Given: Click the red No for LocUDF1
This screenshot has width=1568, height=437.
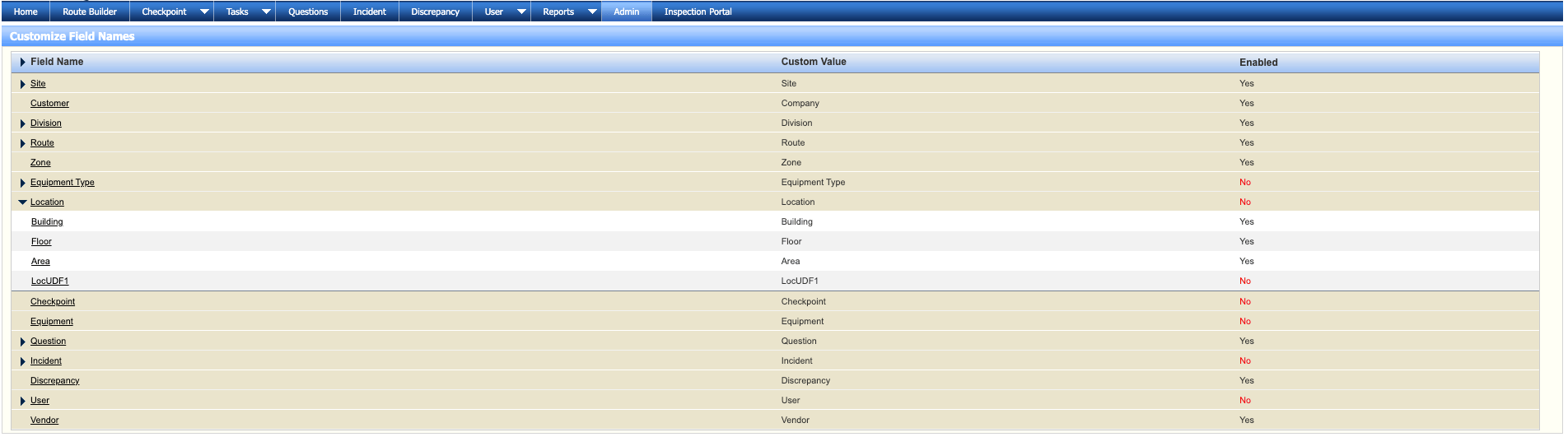Looking at the screenshot, I should 1245,281.
